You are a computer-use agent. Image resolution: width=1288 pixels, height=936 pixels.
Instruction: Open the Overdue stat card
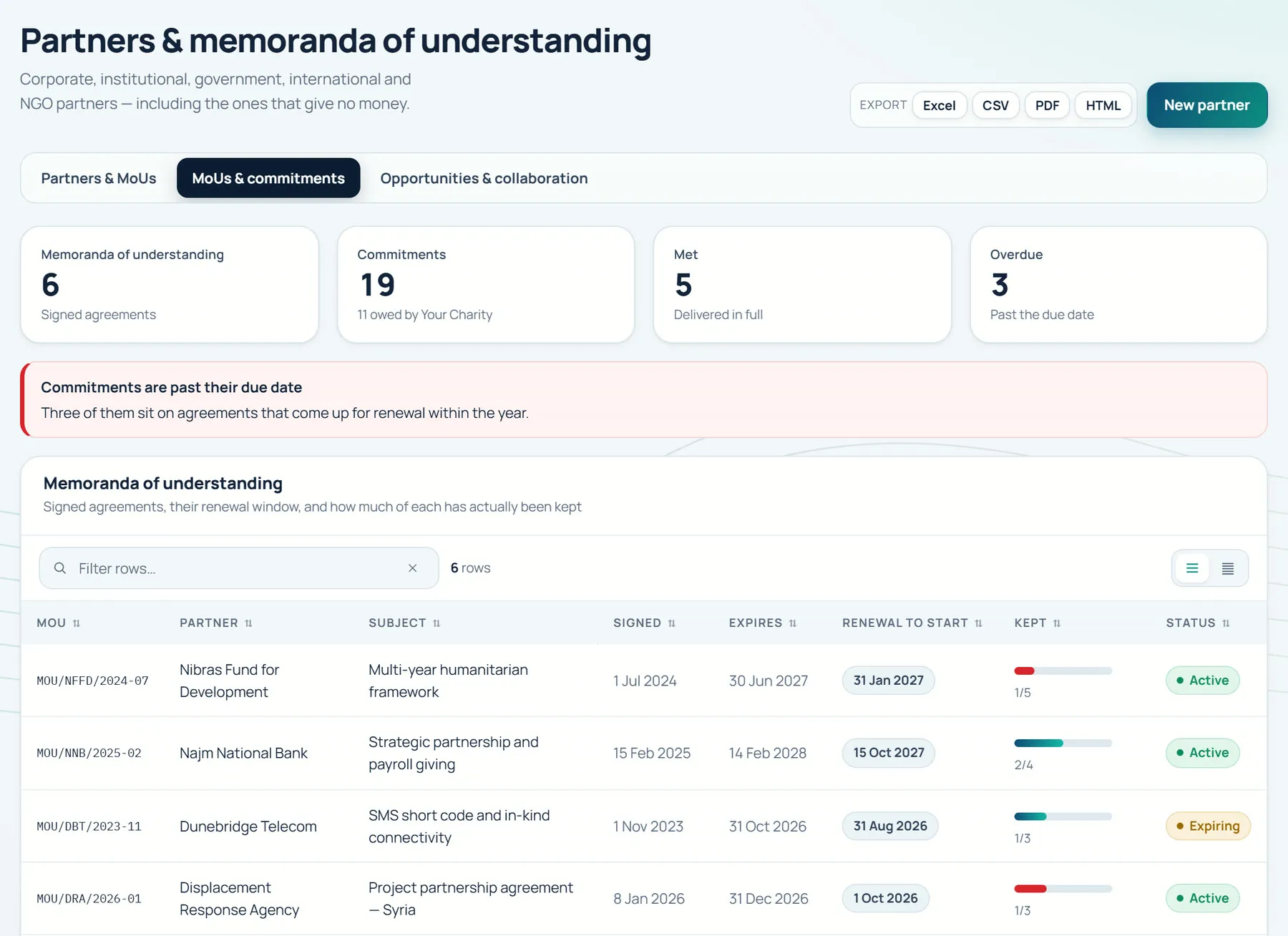1118,285
